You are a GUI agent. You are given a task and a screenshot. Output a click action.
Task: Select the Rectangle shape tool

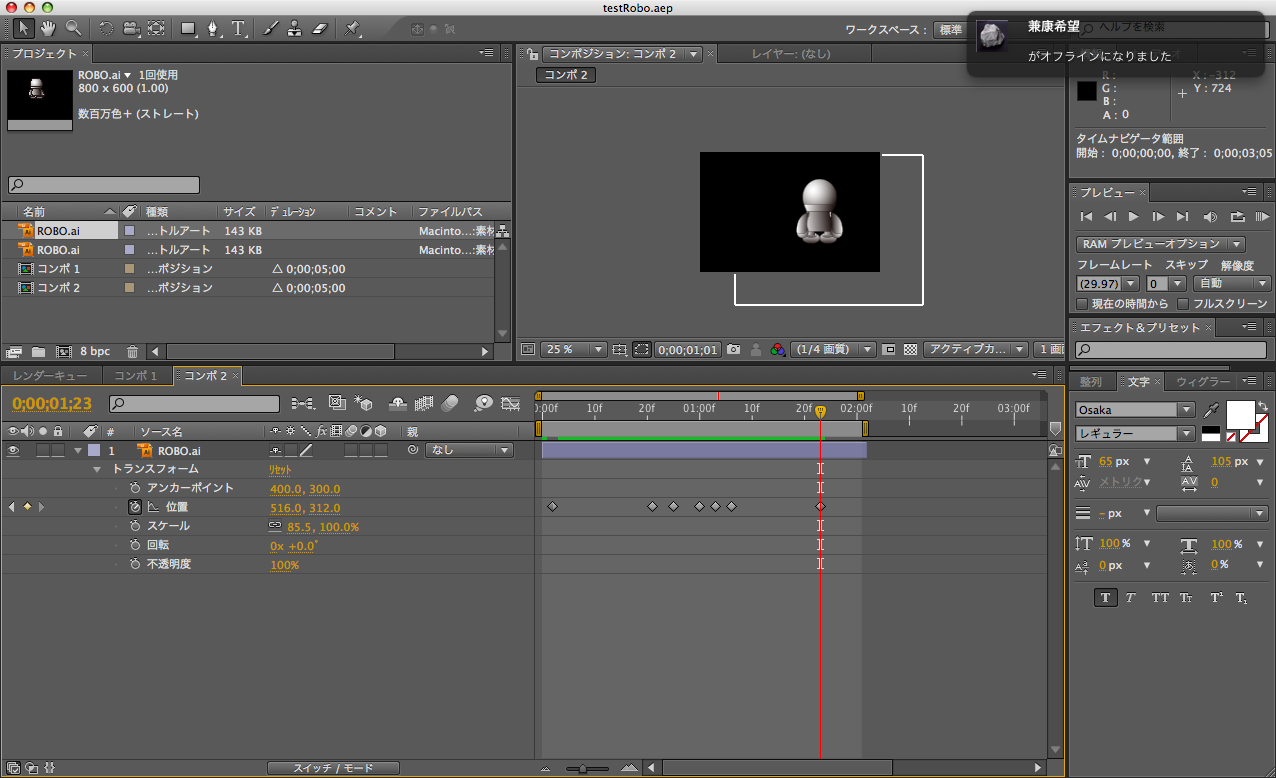pyautogui.click(x=189, y=28)
